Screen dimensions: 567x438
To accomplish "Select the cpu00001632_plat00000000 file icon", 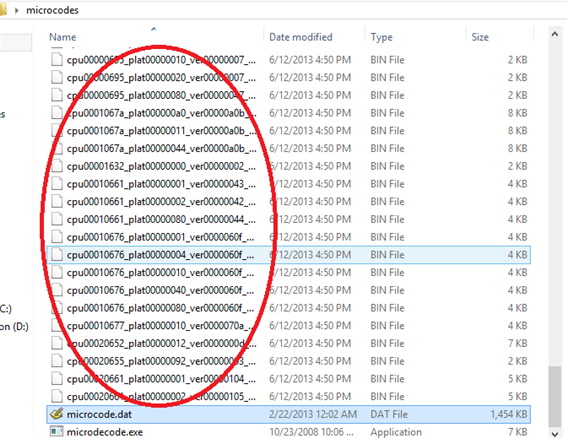I will tap(57, 166).
